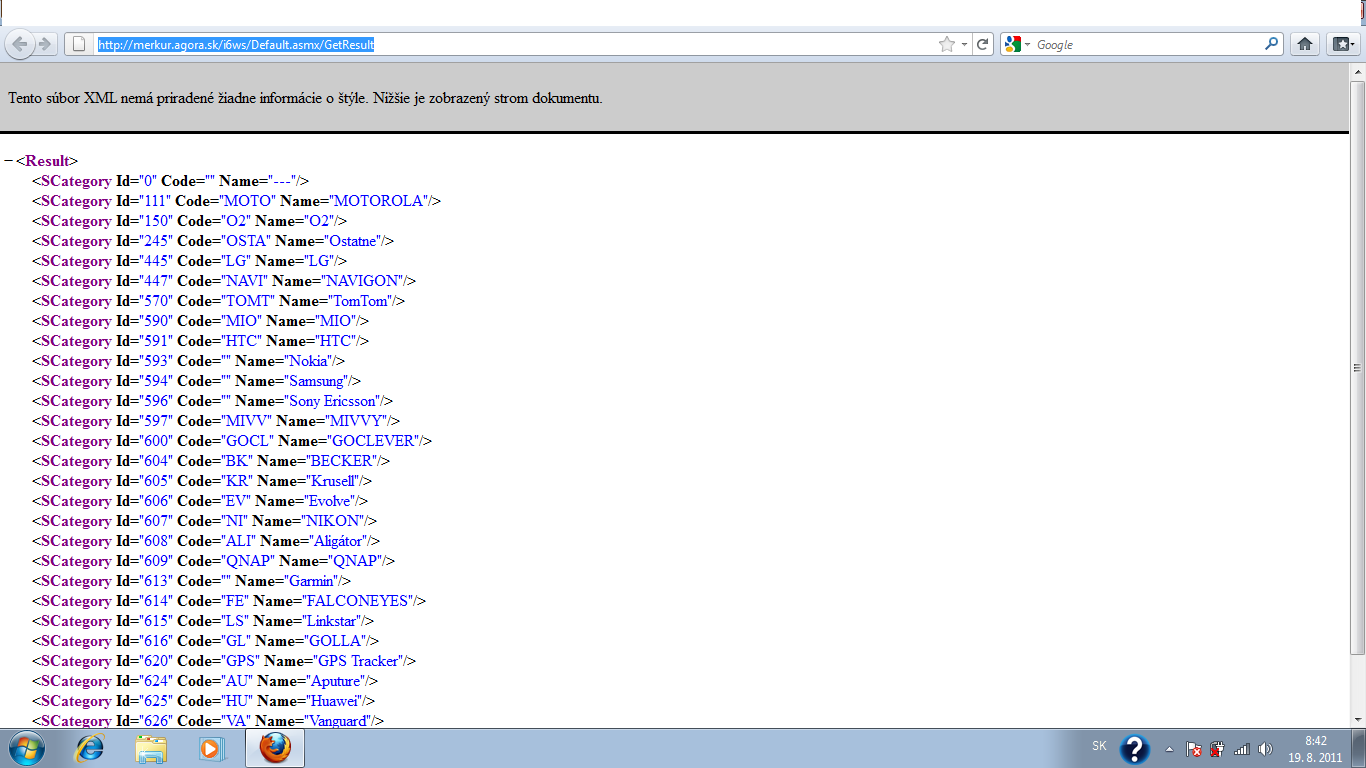Screen dimensions: 1366x768
Task: Click the HTC category row
Action: coord(201,341)
